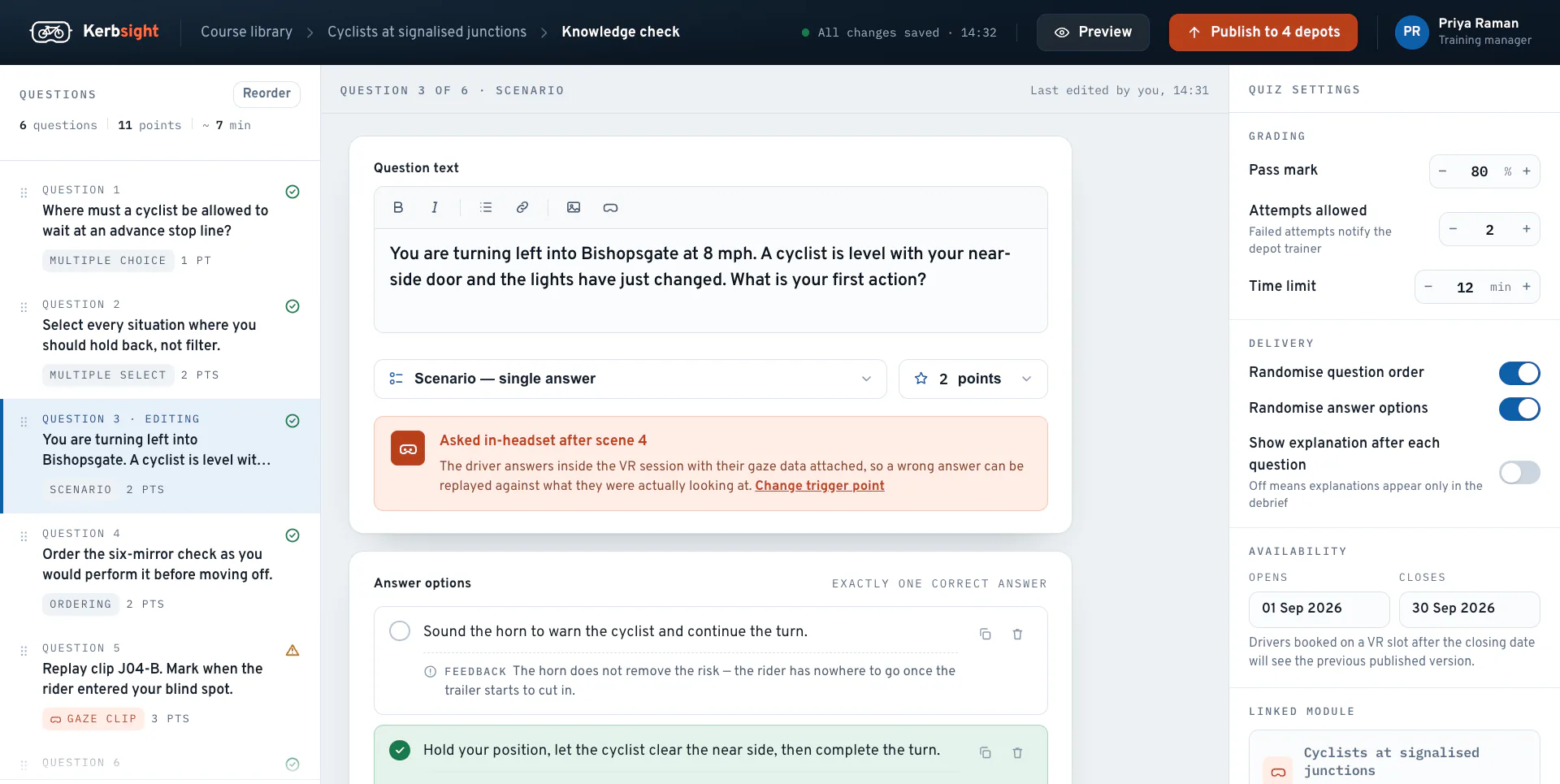Click the Preview button

(x=1093, y=32)
